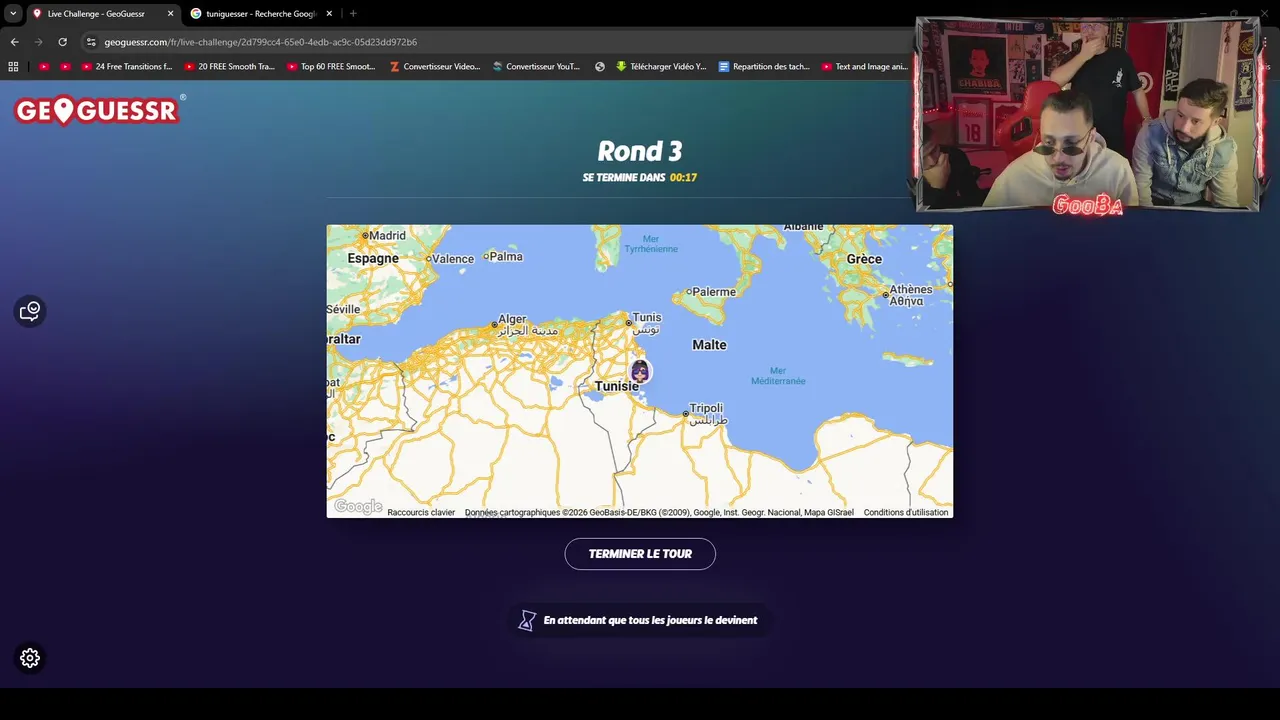Click the Athènes label on map
Viewport: 1280px width, 720px height.
[x=911, y=289]
